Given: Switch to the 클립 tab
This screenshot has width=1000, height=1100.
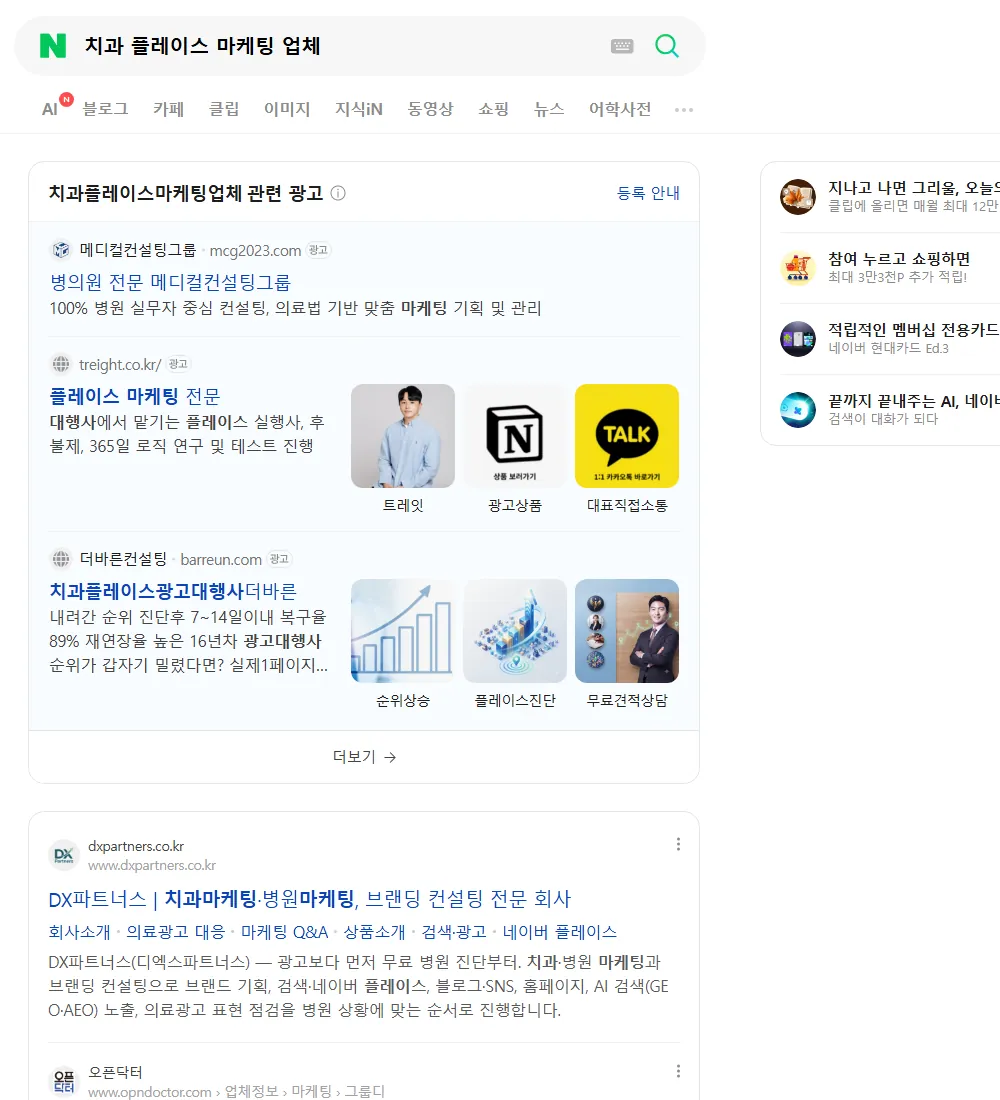Looking at the screenshot, I should (224, 109).
